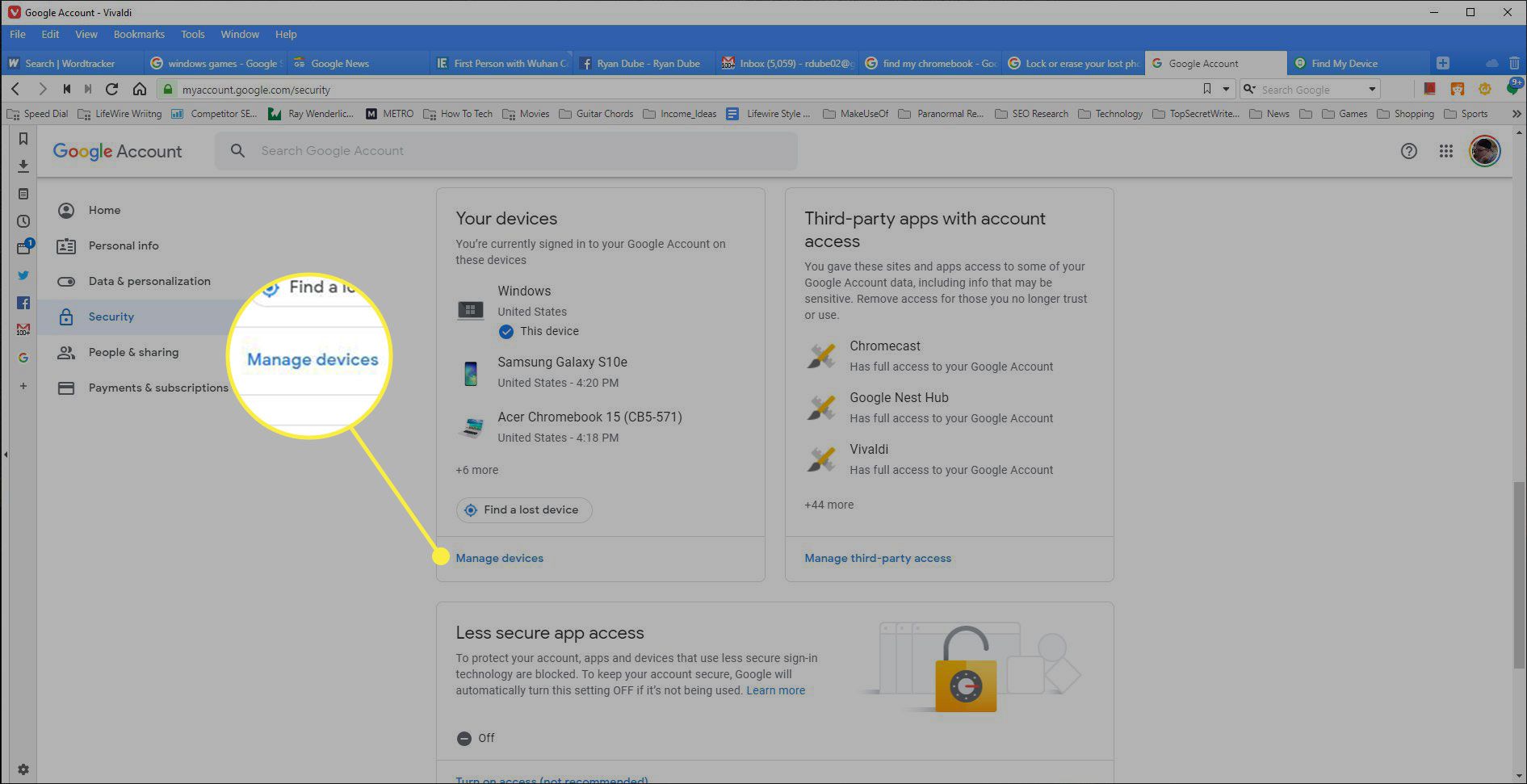Viewport: 1527px width, 784px height.
Task: Click Learn more about less secure apps
Action: tap(775, 690)
